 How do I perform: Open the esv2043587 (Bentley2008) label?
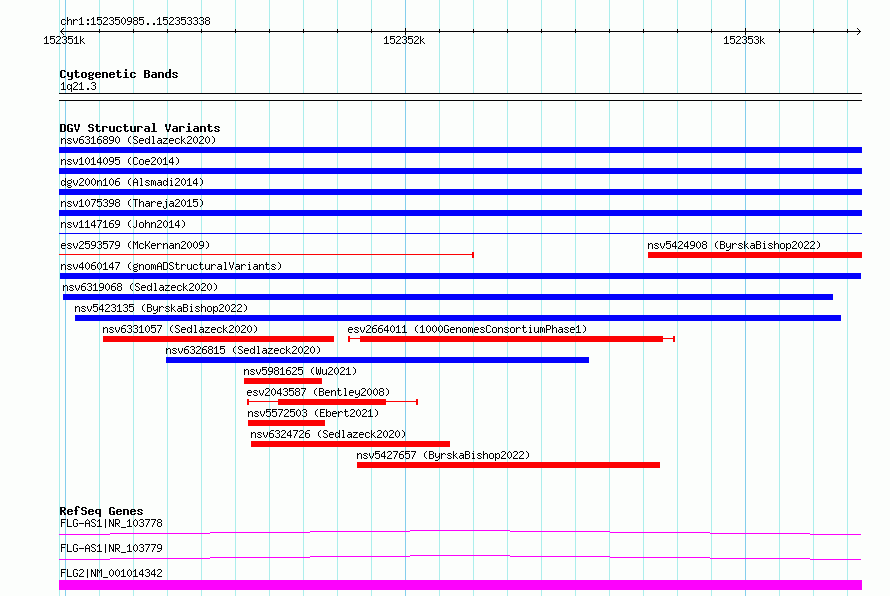[318, 392]
